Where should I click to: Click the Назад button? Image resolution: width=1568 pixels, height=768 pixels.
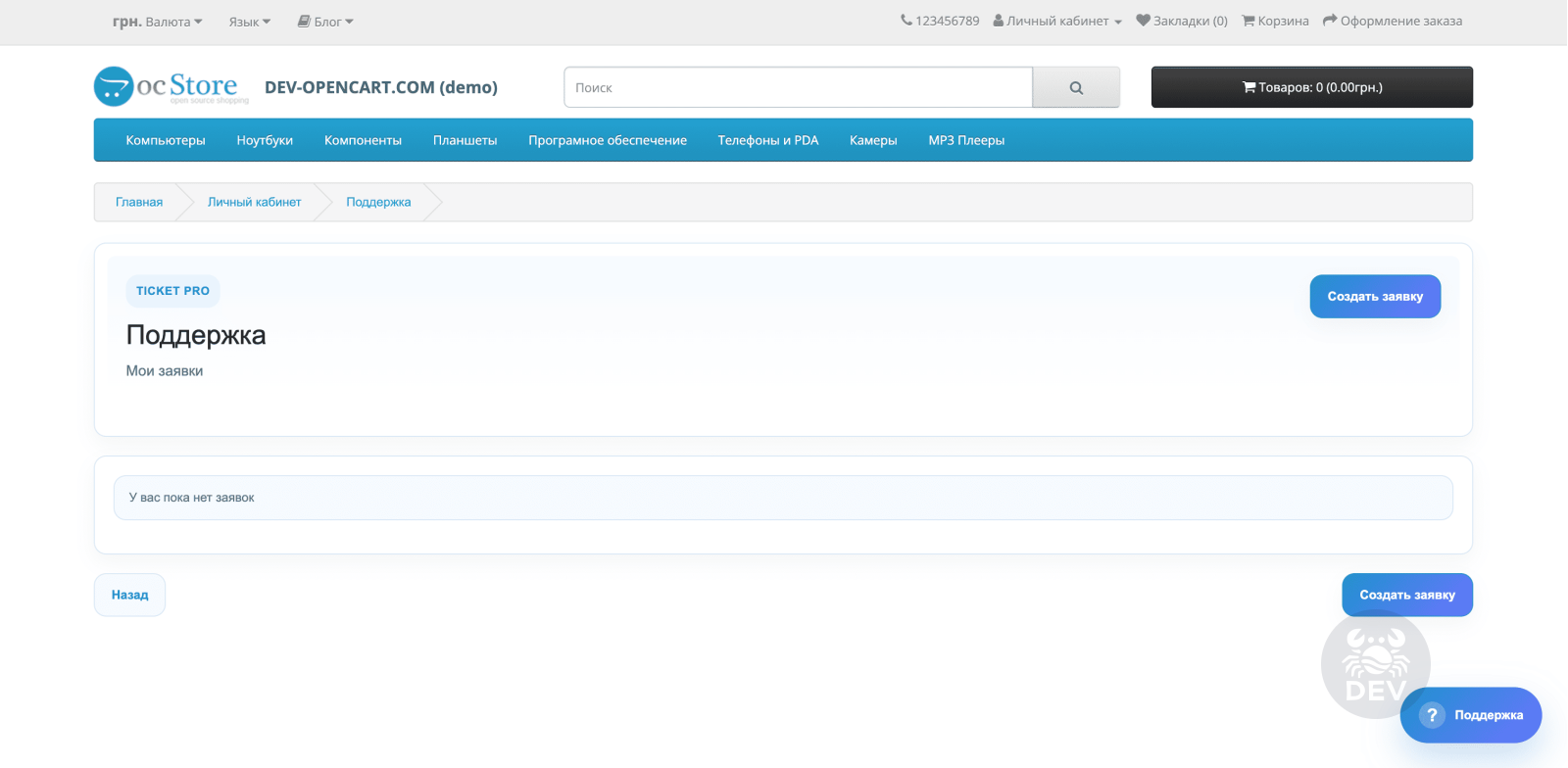click(129, 595)
